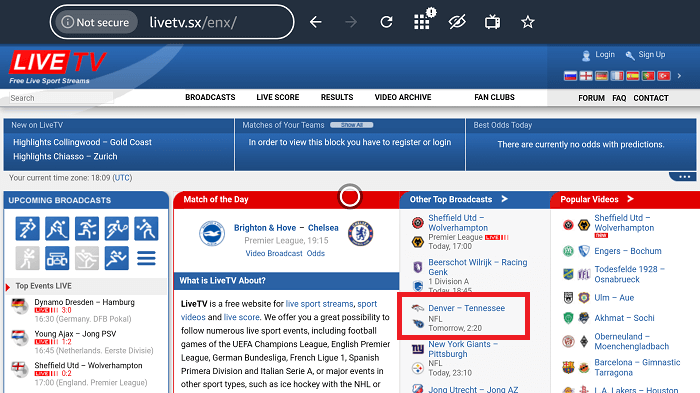Open Highlights Collingwood – Gold Coast
Screen dimensions: 700x393
coord(82,142)
